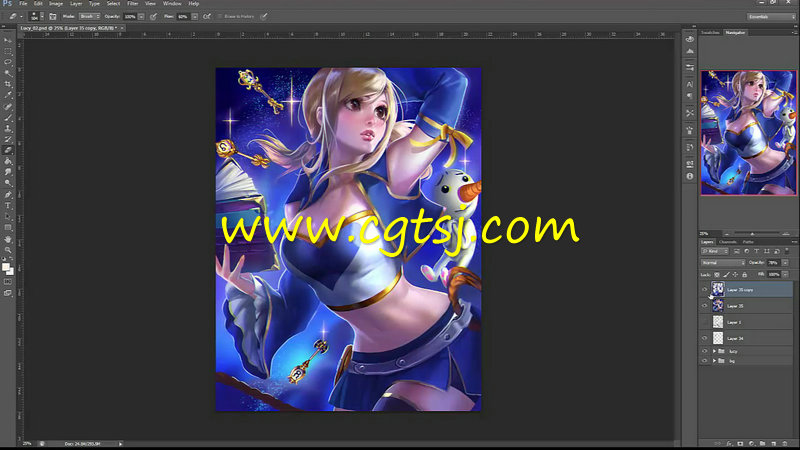800x450 pixels.
Task: Open layer Opacity dropdown arrow
Action: pyautogui.click(x=785, y=262)
